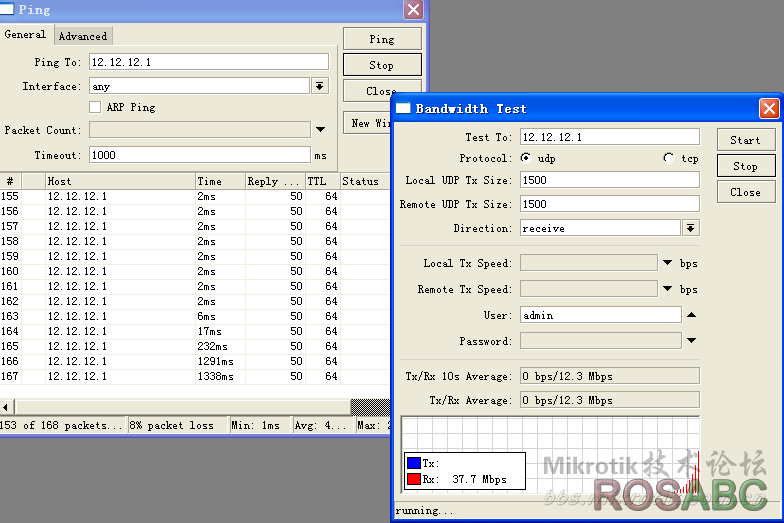The image size is (784, 523).
Task: Edit the Local UDP Tx Size field
Action: (610, 180)
